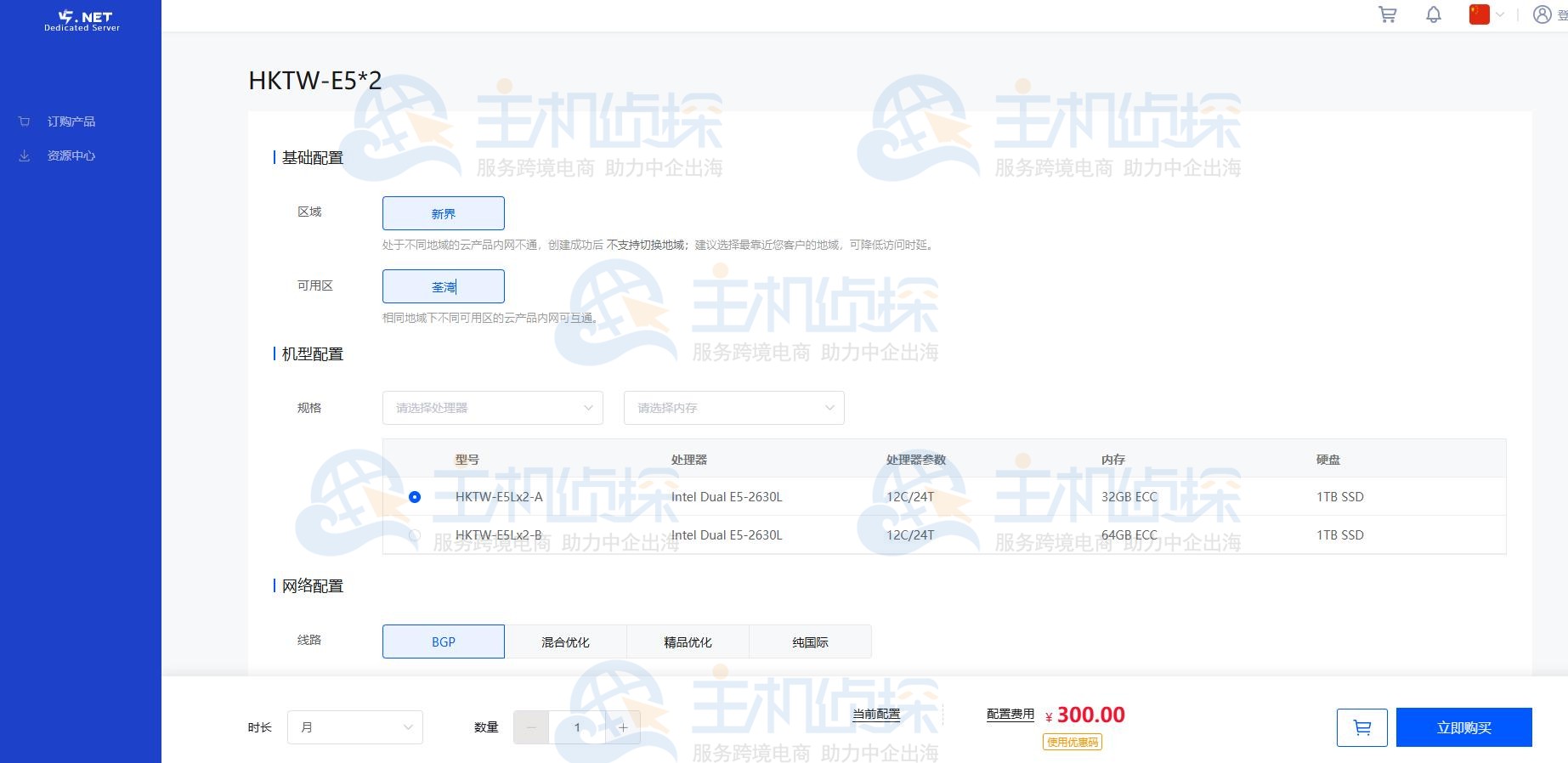Click the quantity number input field
1568x763 pixels.
point(577,727)
